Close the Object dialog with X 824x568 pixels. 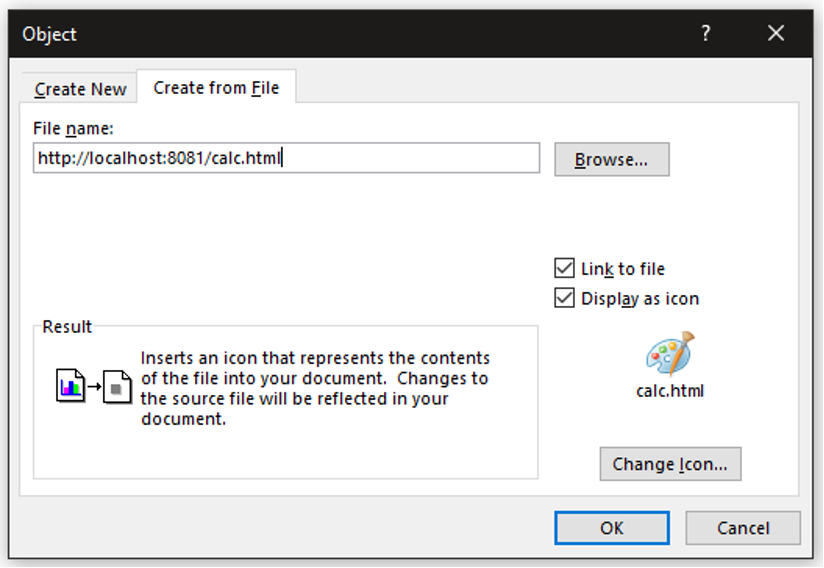pyautogui.click(x=776, y=33)
